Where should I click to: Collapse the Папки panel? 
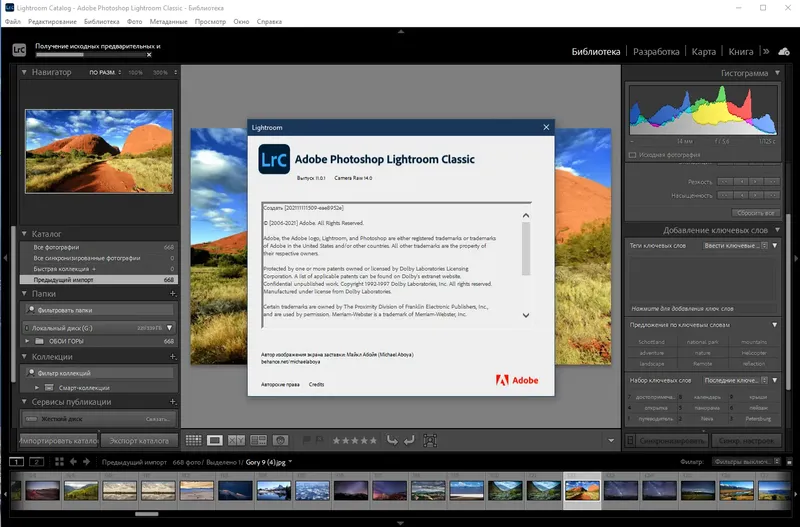click(24, 294)
